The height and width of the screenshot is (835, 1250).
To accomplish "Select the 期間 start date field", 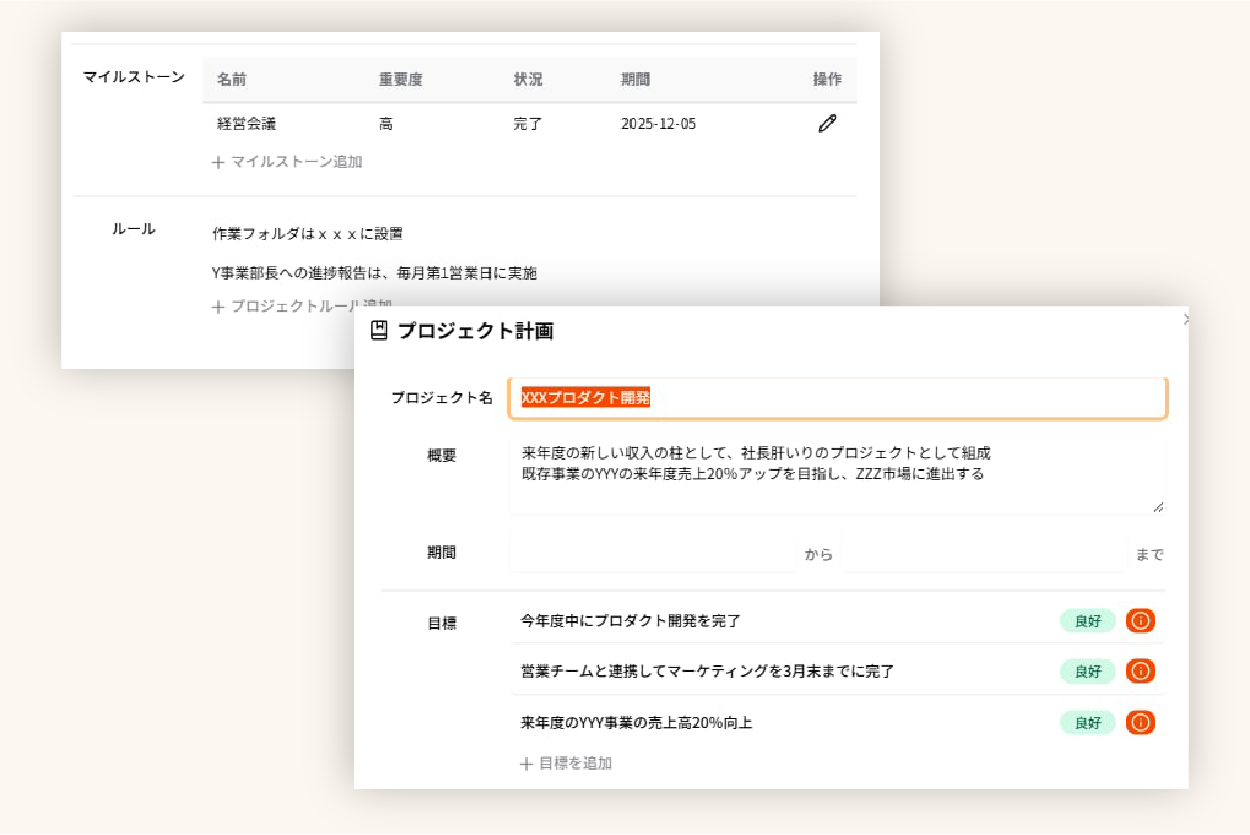I will point(652,553).
